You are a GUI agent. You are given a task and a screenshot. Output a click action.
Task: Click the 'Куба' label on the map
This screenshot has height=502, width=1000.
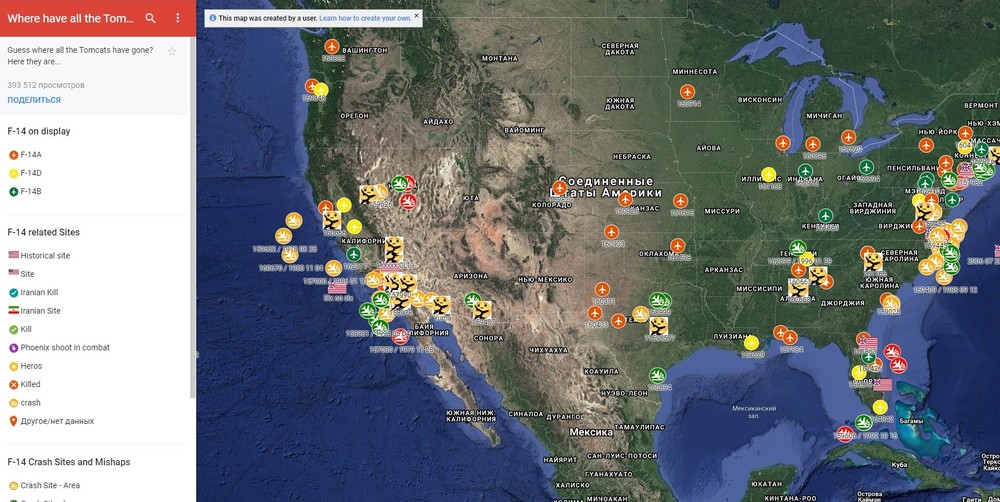click(x=899, y=464)
